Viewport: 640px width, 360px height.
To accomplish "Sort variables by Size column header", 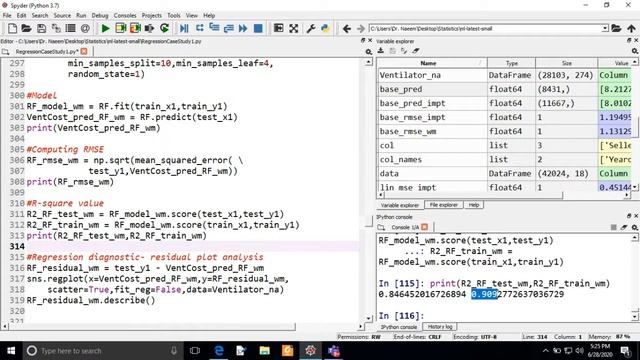I will (567, 63).
